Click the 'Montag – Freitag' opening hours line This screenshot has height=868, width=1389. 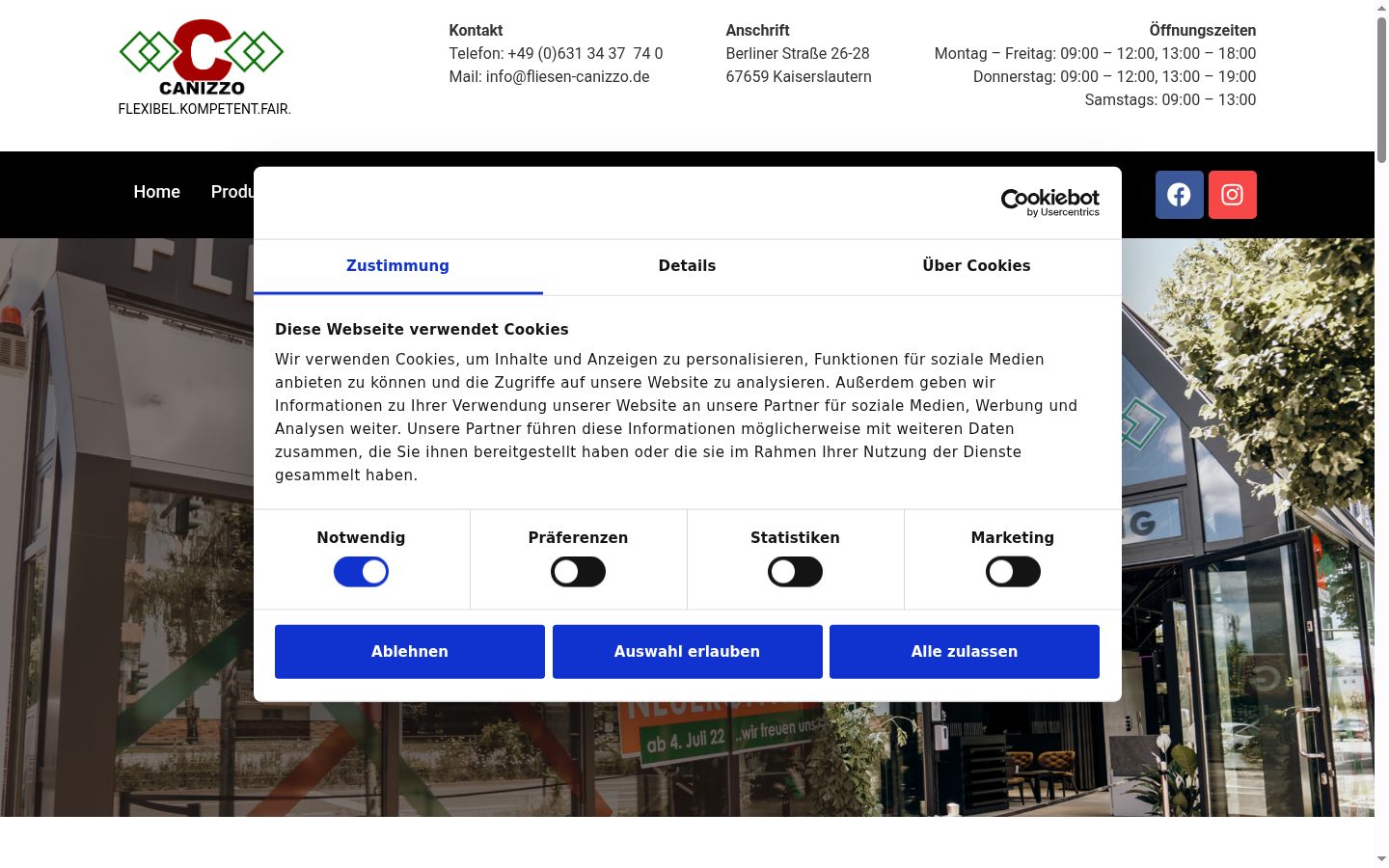point(1095,54)
